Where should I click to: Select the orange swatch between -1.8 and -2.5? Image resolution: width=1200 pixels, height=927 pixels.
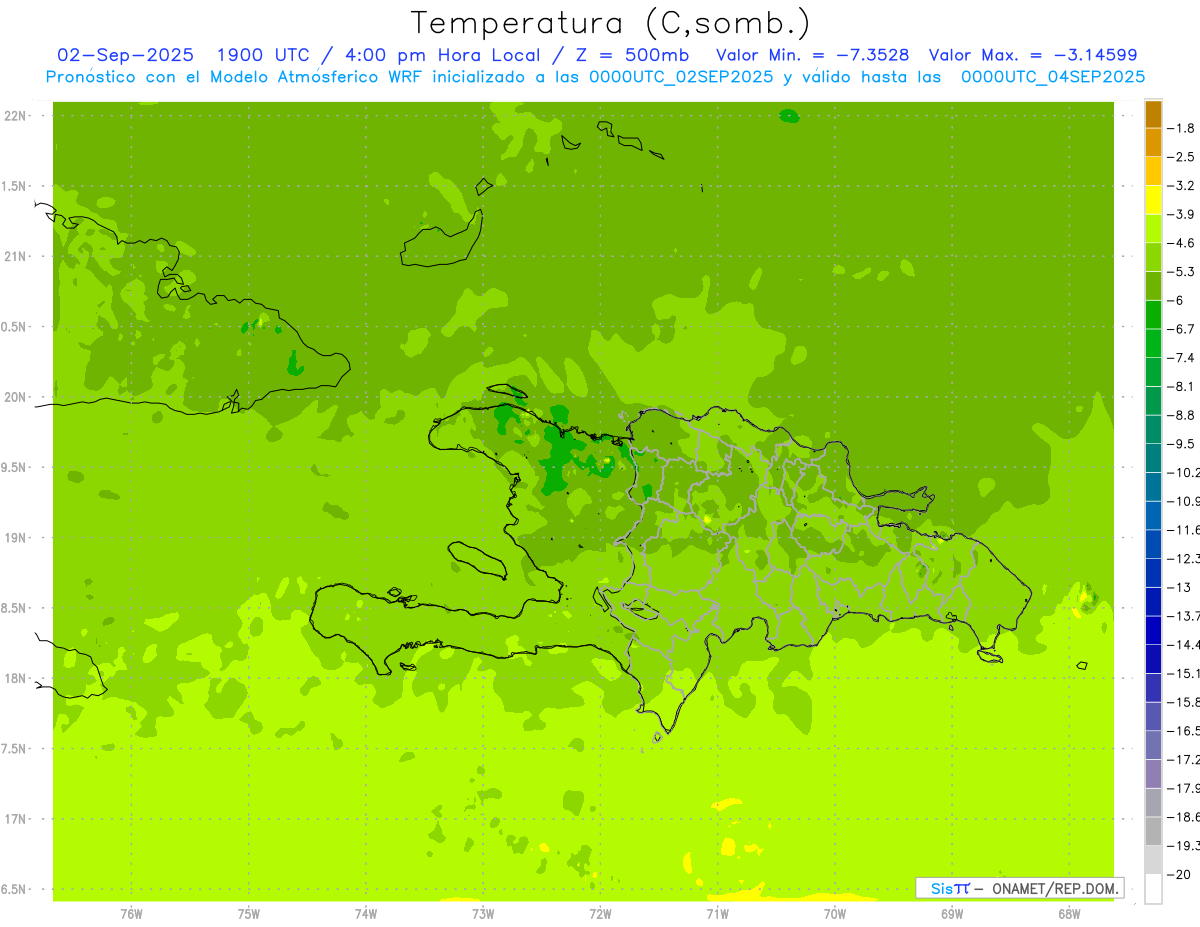point(1153,142)
